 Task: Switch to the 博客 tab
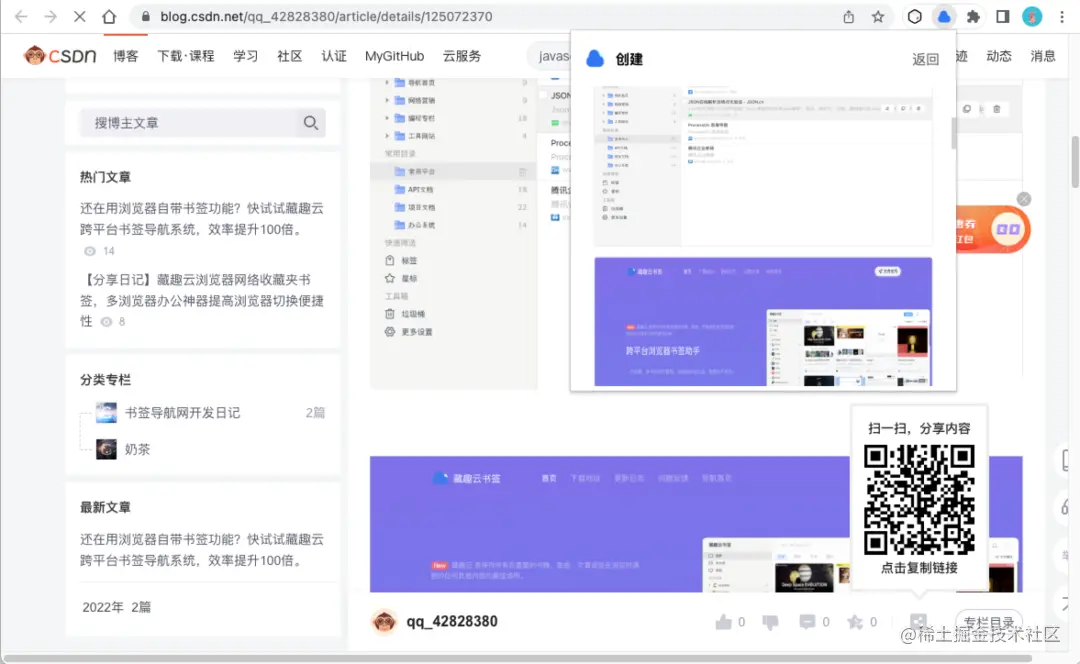pyautogui.click(x=125, y=57)
